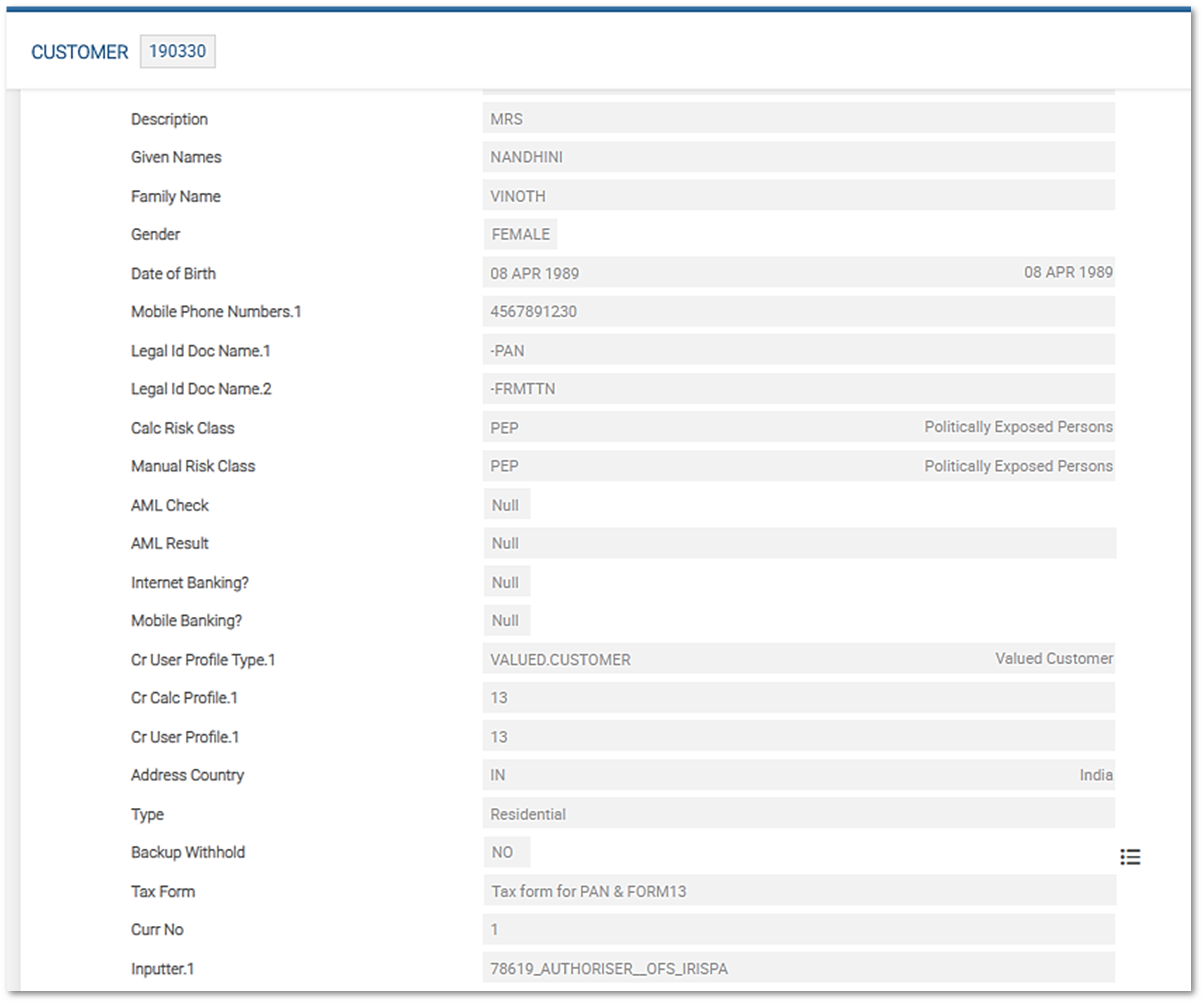This screenshot has height=1004, width=1204.
Task: Click the Family Name label
Action: pos(175,196)
